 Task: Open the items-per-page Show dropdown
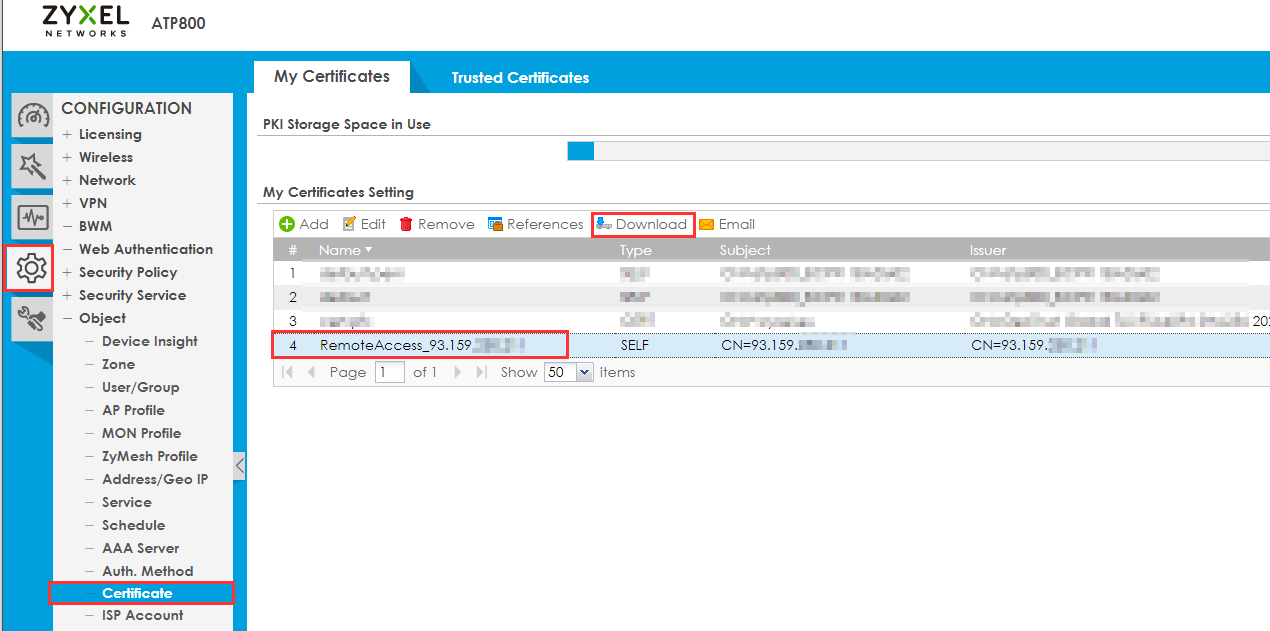[x=584, y=372]
